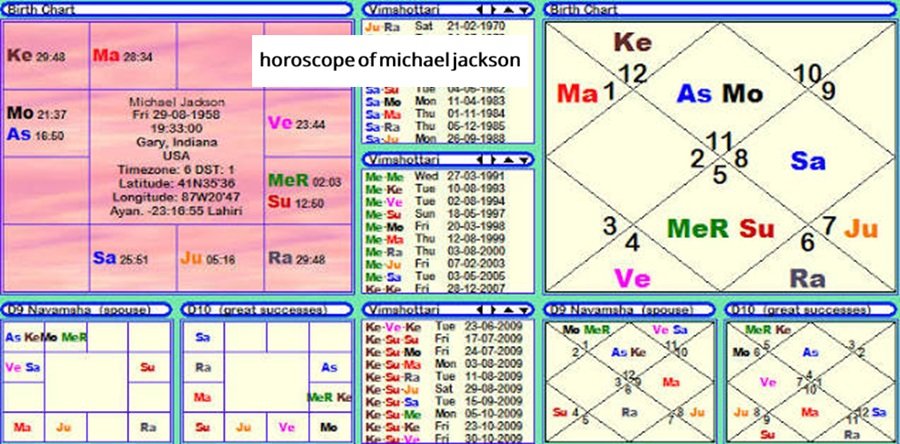Click right arrow in Vimshottari panel listing Ju-Ra
This screenshot has height=444, width=900.
492,10
